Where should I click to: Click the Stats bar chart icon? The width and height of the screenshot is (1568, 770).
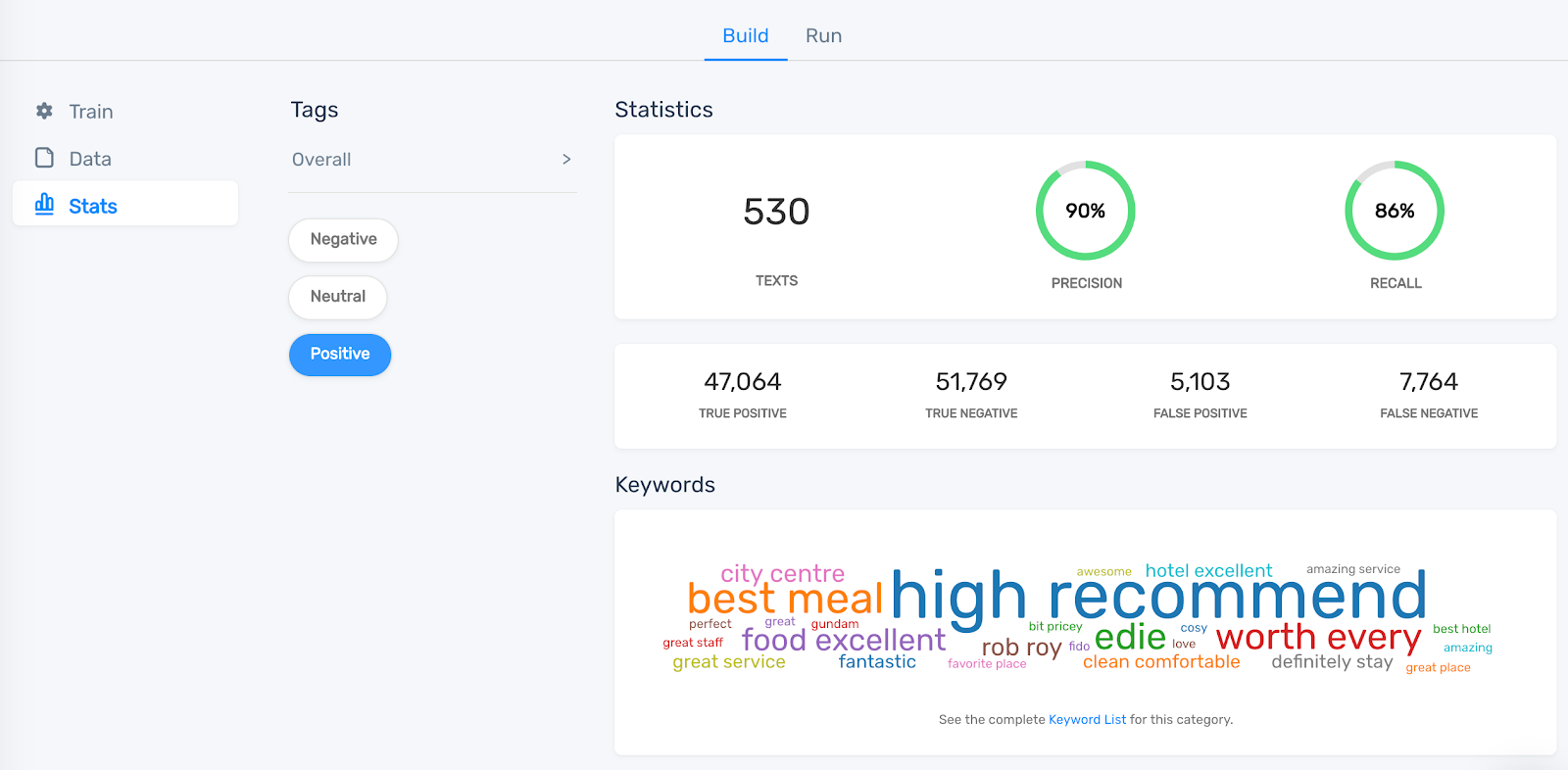tap(44, 204)
